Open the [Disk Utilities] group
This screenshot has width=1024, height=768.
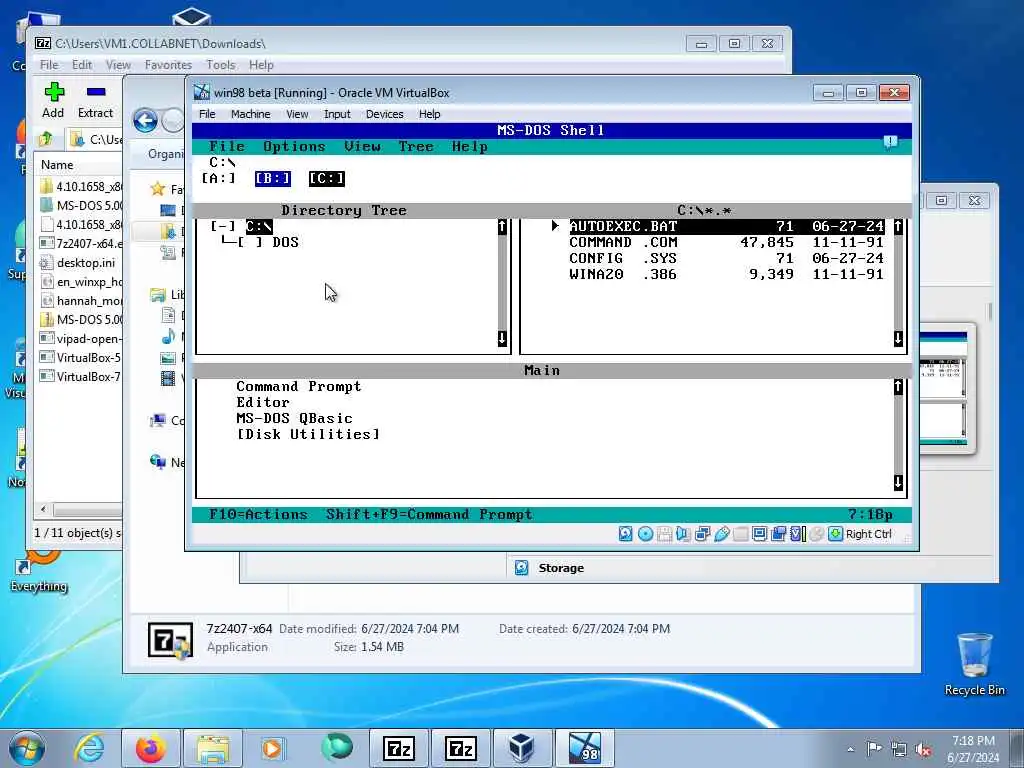pyautogui.click(x=308, y=434)
